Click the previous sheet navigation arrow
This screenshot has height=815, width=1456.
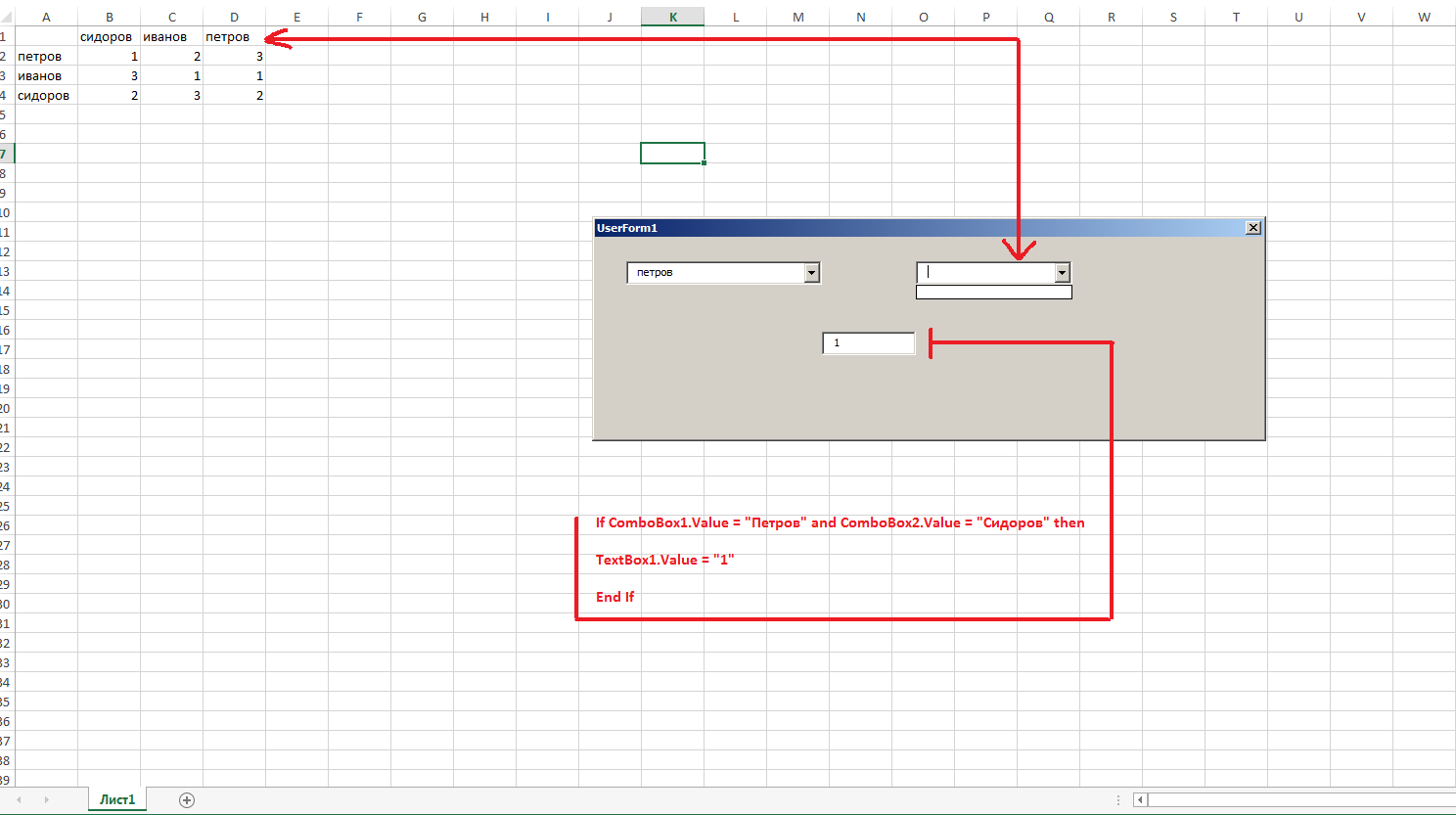[x=19, y=800]
